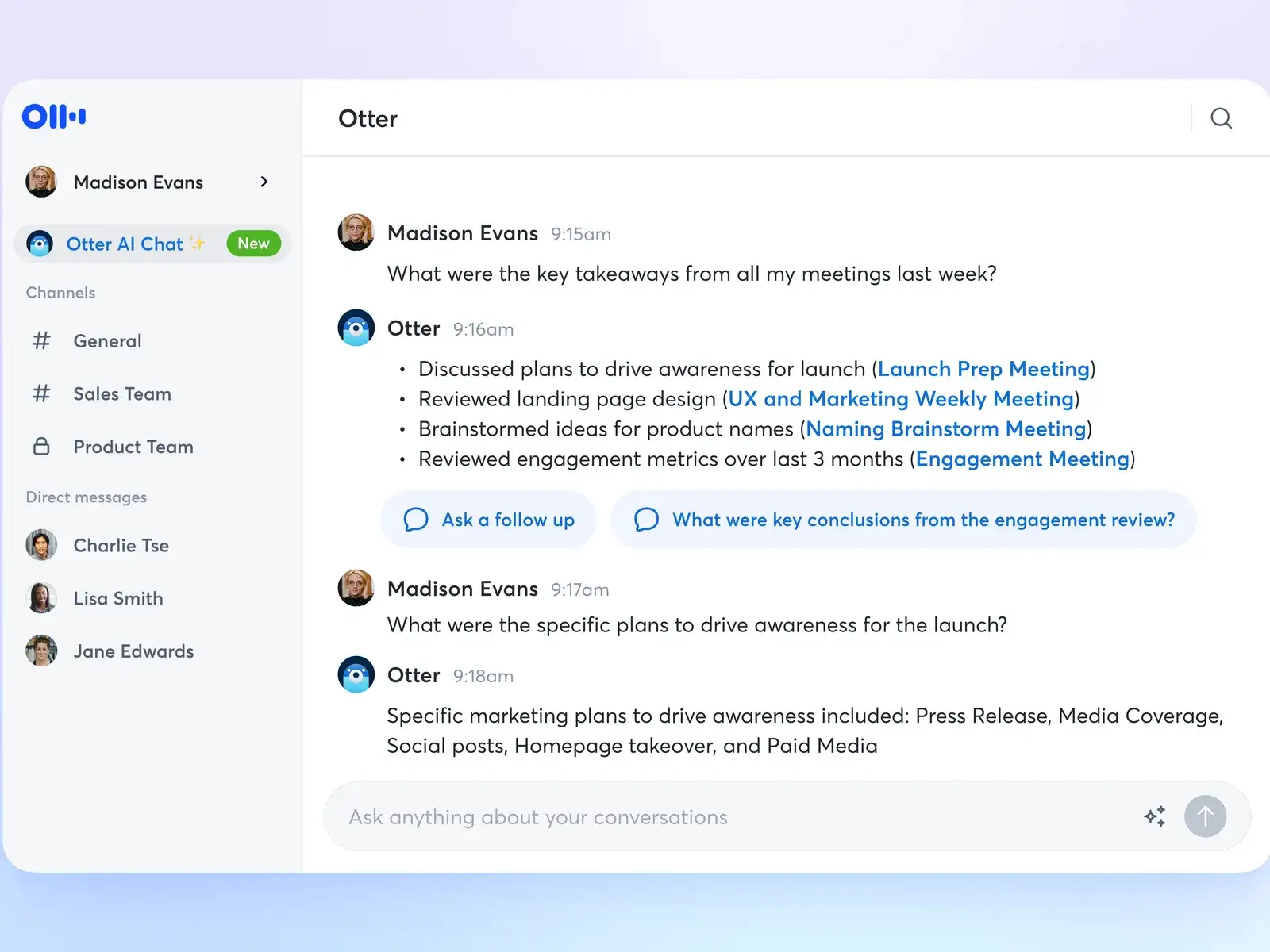Click Otter's specific marketing plans reply
1270x952 pixels.
(x=805, y=731)
